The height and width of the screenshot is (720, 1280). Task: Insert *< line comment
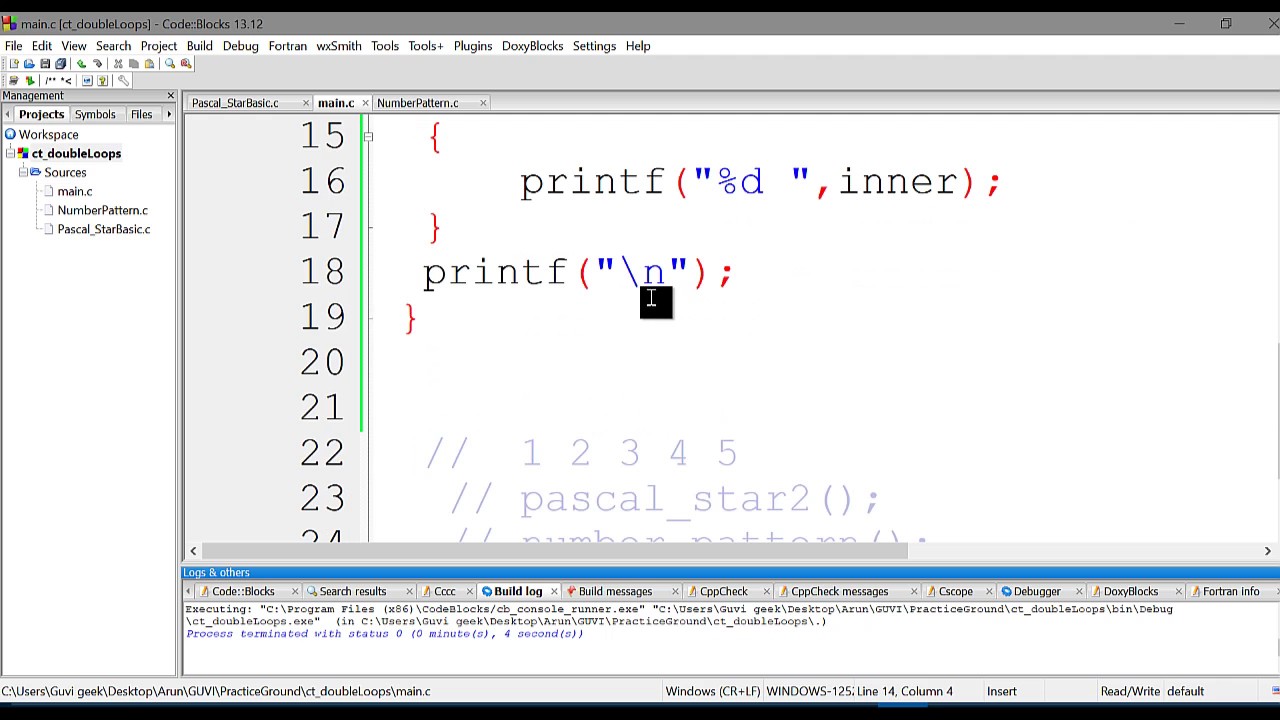[x=66, y=80]
